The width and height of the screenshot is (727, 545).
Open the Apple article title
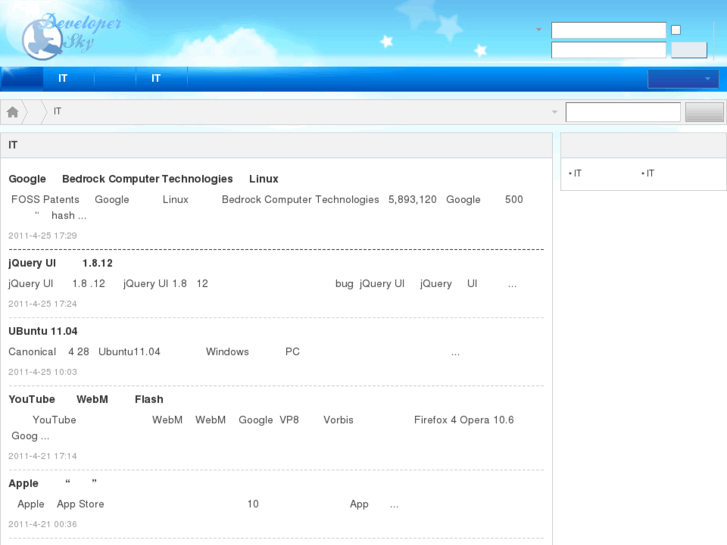pos(53,483)
